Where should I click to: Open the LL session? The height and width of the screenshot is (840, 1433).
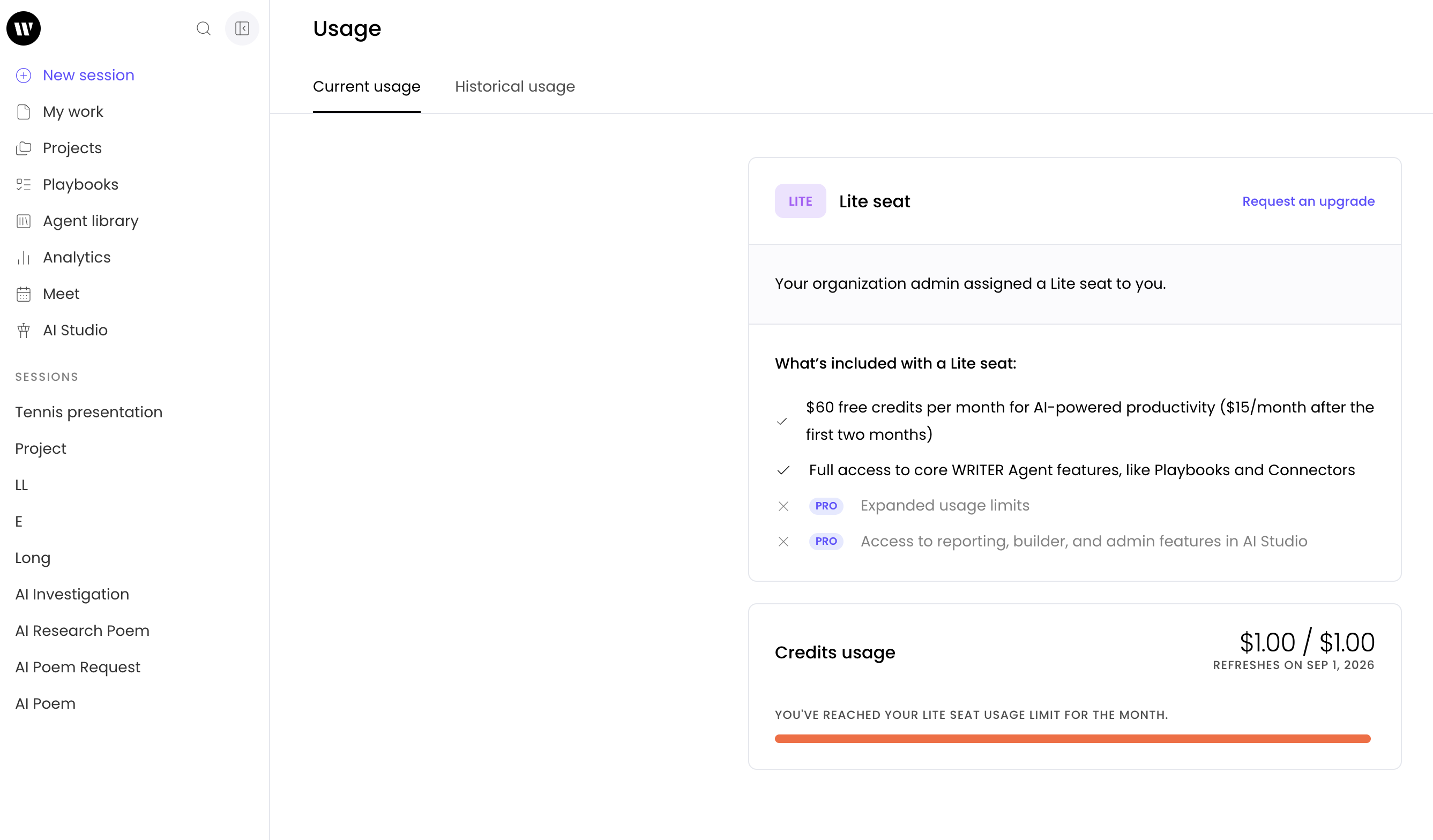(21, 485)
